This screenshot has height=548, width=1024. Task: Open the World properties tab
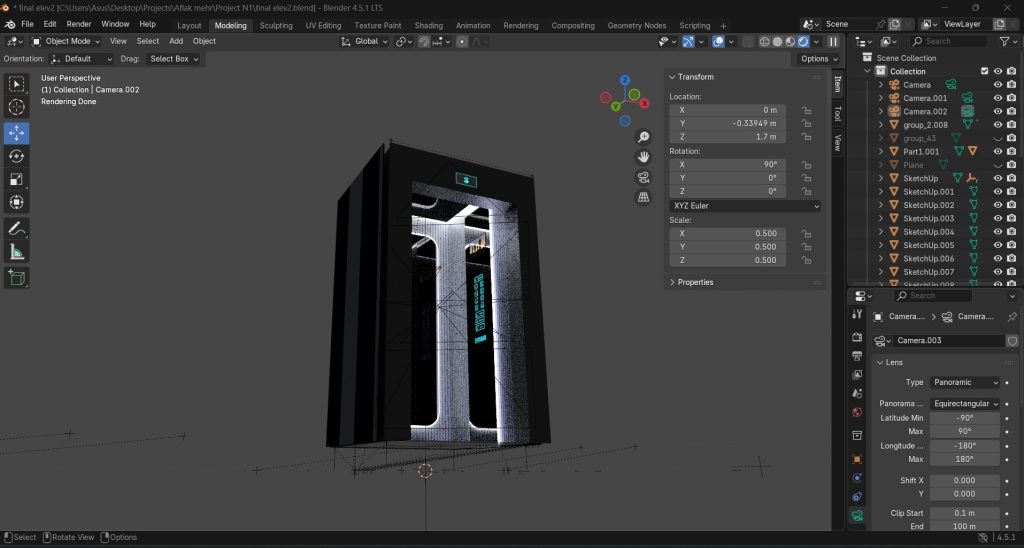(x=857, y=413)
